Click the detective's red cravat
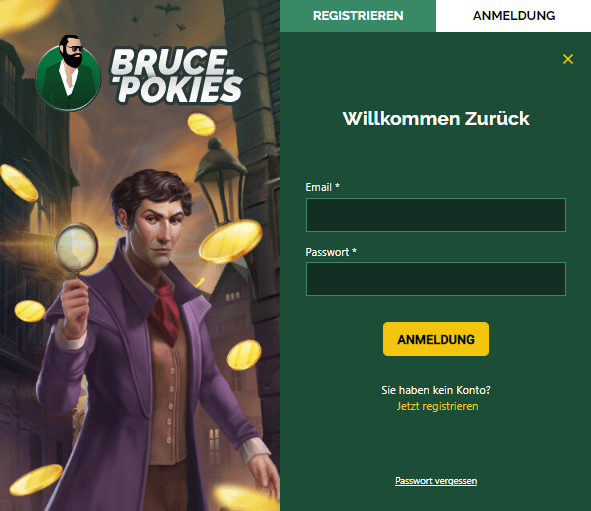Viewport: 591px width, 511px height. 166,310
